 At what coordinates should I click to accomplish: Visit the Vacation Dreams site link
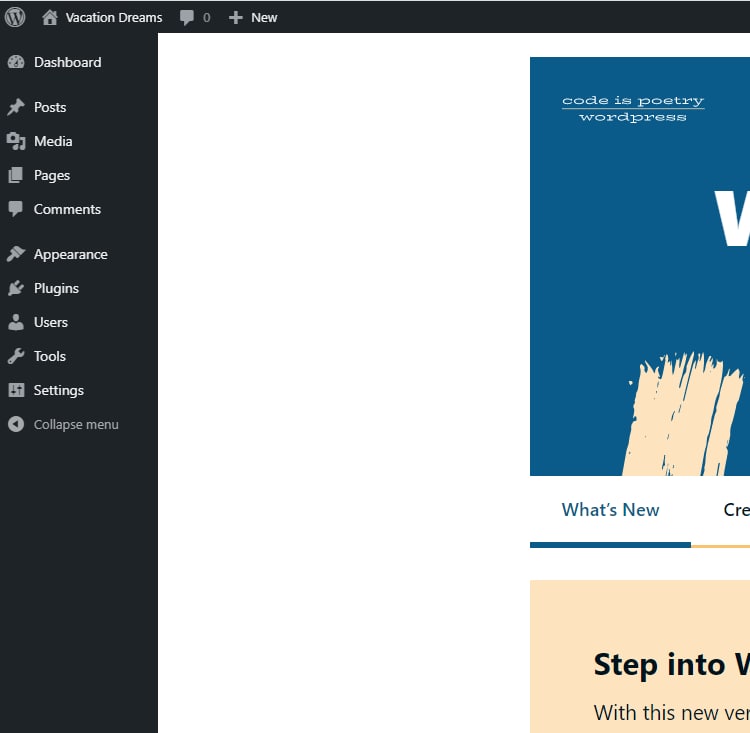114,18
